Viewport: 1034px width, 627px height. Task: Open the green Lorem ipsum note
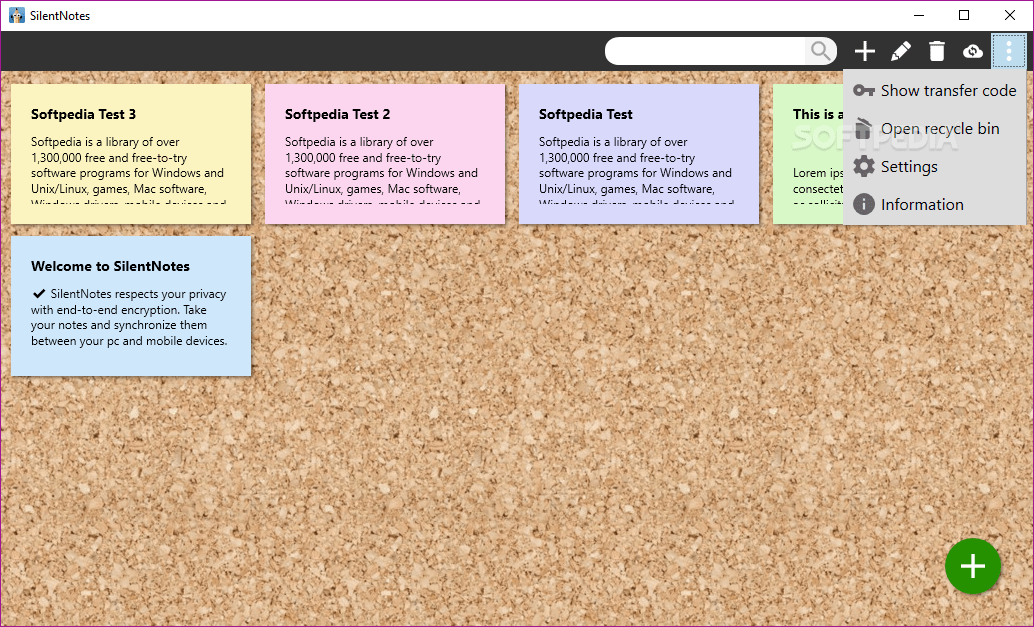coord(808,154)
